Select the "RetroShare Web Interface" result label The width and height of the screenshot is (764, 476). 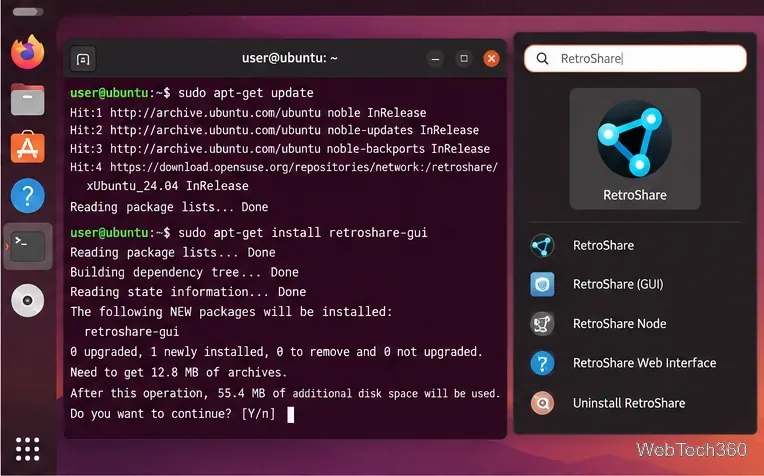click(x=645, y=363)
